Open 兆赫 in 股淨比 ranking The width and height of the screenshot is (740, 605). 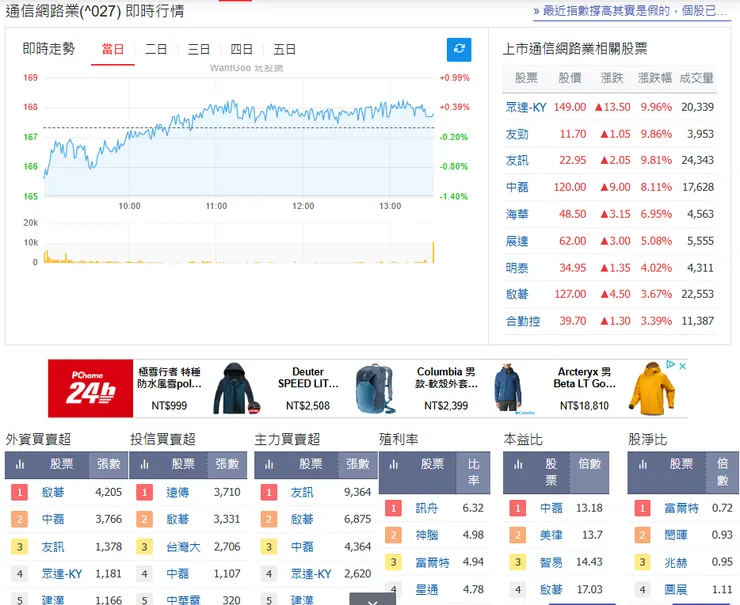click(676, 563)
